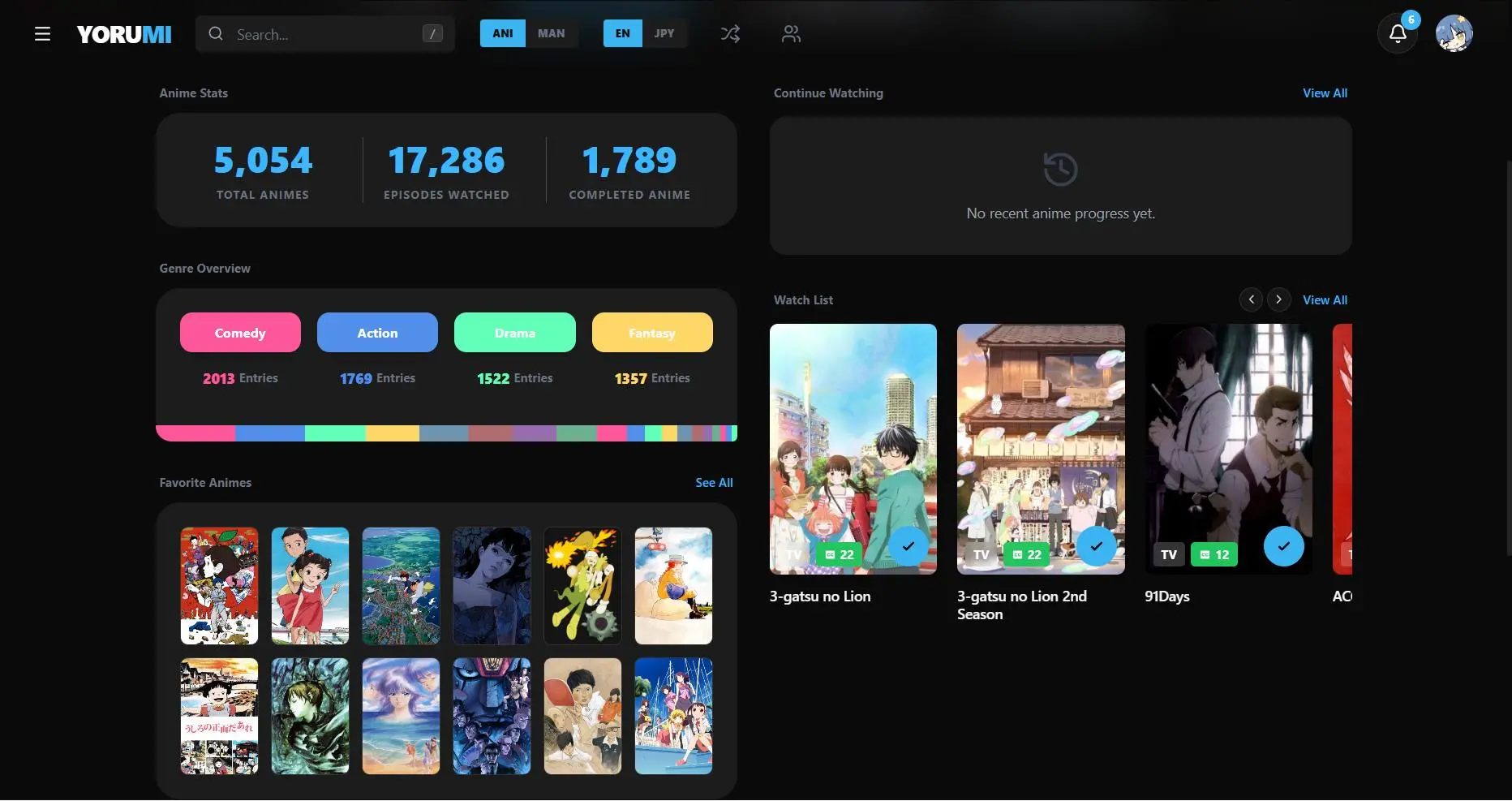Screen dimensions: 1512x801
Task: Open the first favorite anime poster with red background
Action: 219,586
